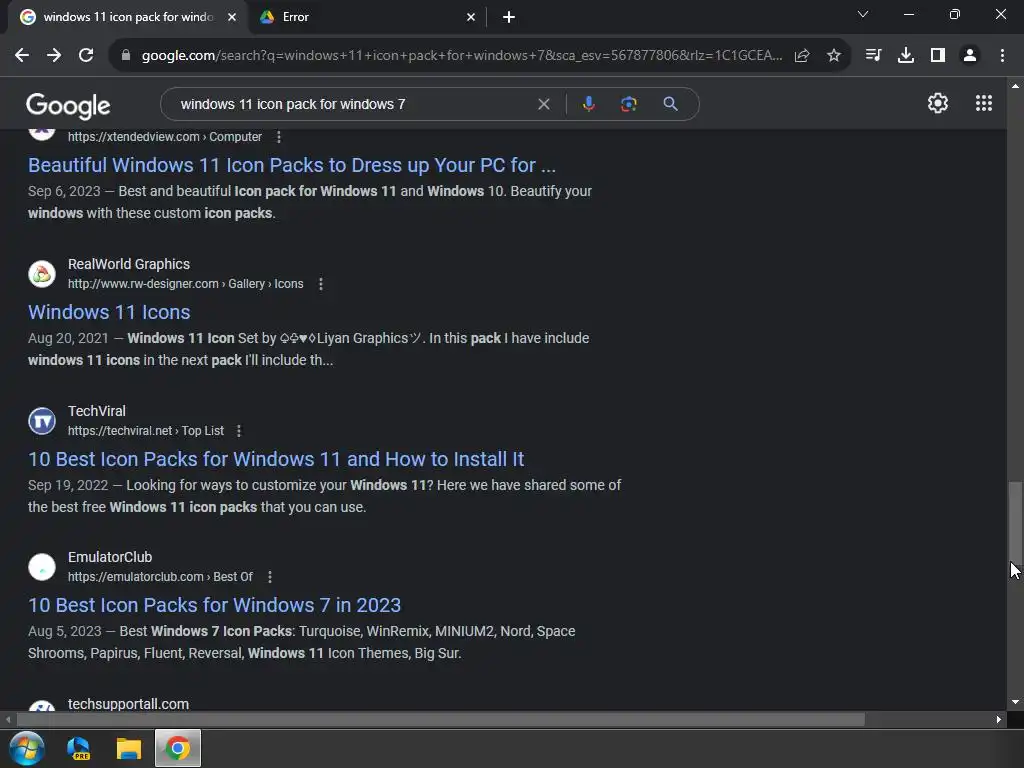Search by image with the Lens icon
The width and height of the screenshot is (1024, 768).
click(628, 104)
